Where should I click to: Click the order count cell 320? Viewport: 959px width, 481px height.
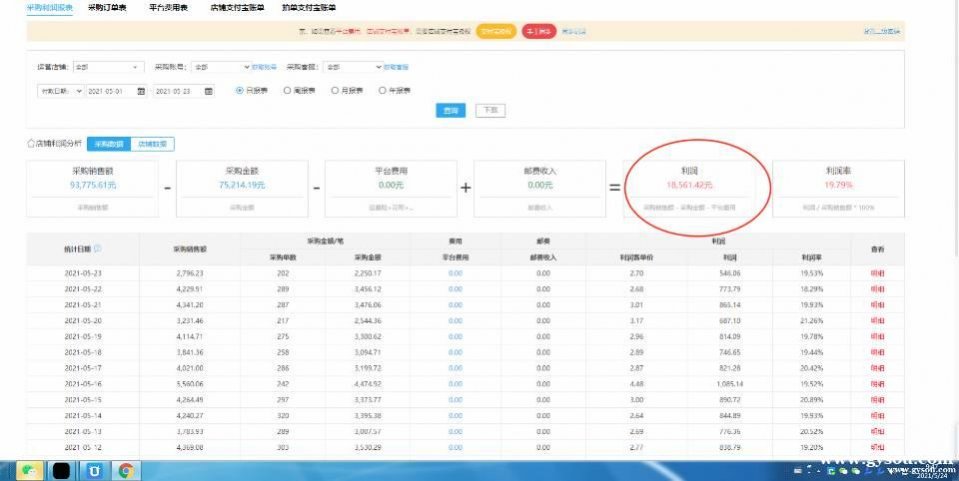pos(283,416)
